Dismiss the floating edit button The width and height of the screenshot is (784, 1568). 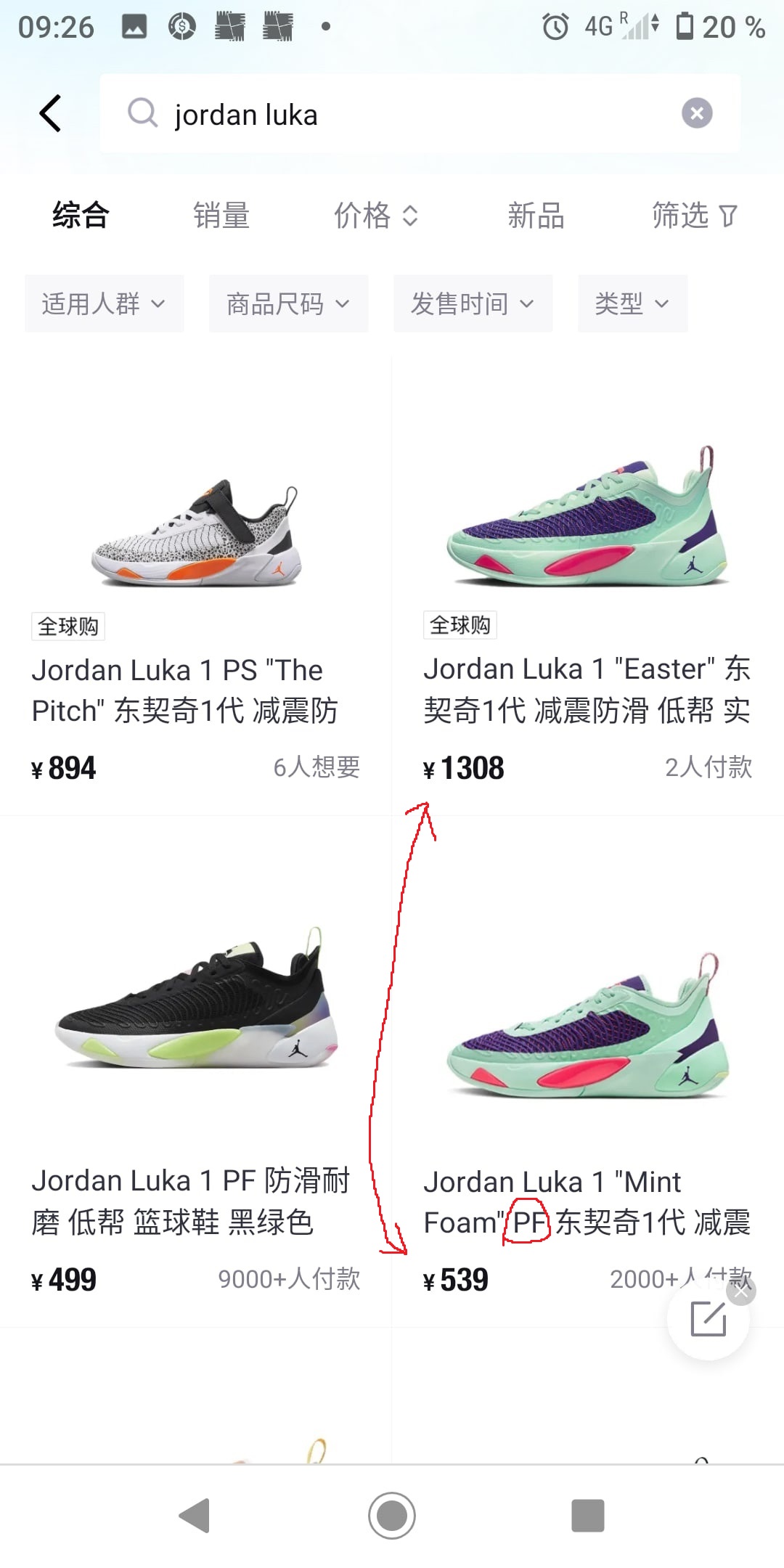[741, 1291]
